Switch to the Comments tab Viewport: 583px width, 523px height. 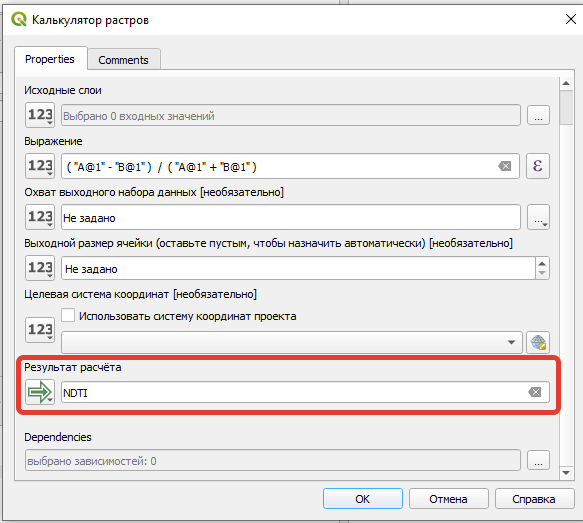click(123, 60)
